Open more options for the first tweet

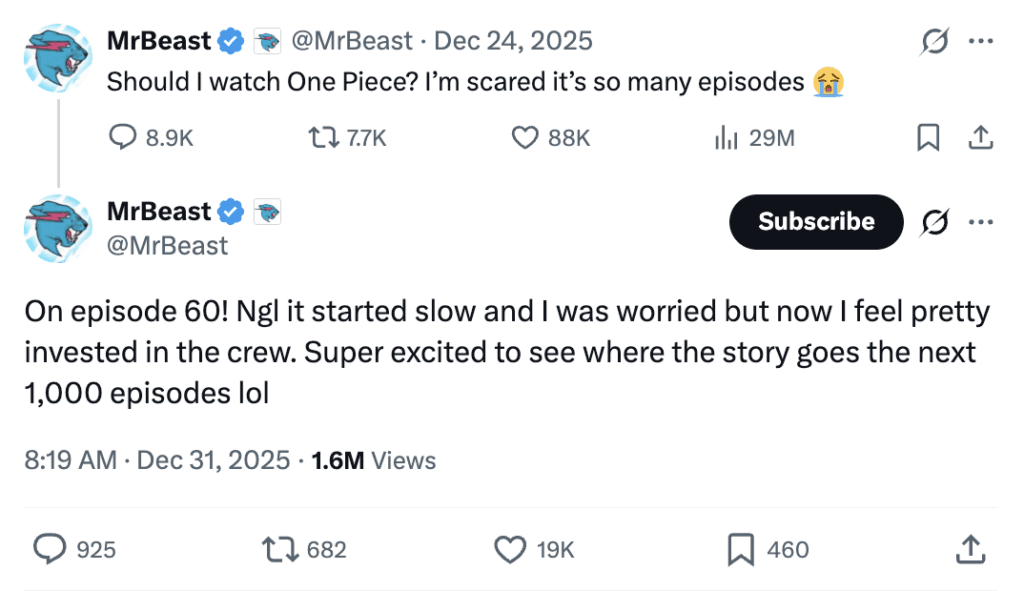tap(981, 41)
